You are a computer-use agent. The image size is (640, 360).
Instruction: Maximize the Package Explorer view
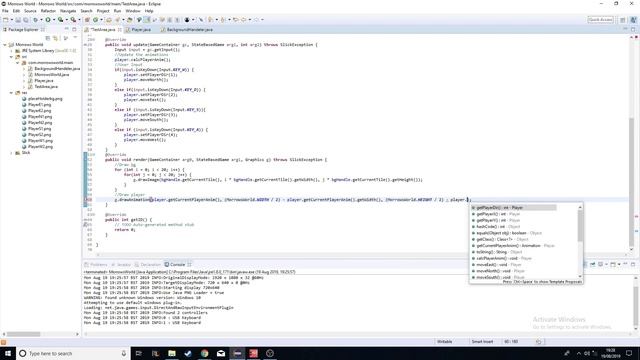[74, 29]
